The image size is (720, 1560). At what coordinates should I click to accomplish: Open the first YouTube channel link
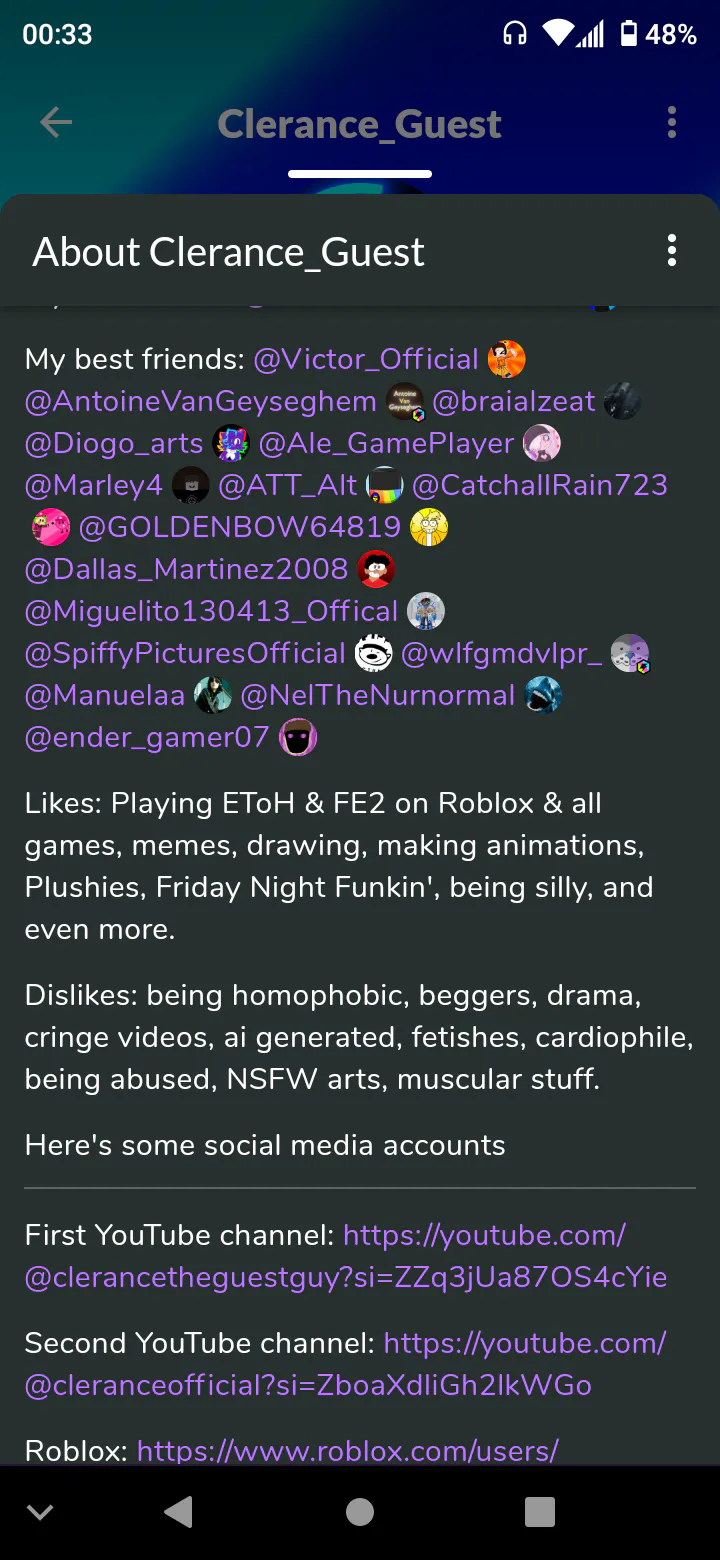tap(346, 1256)
